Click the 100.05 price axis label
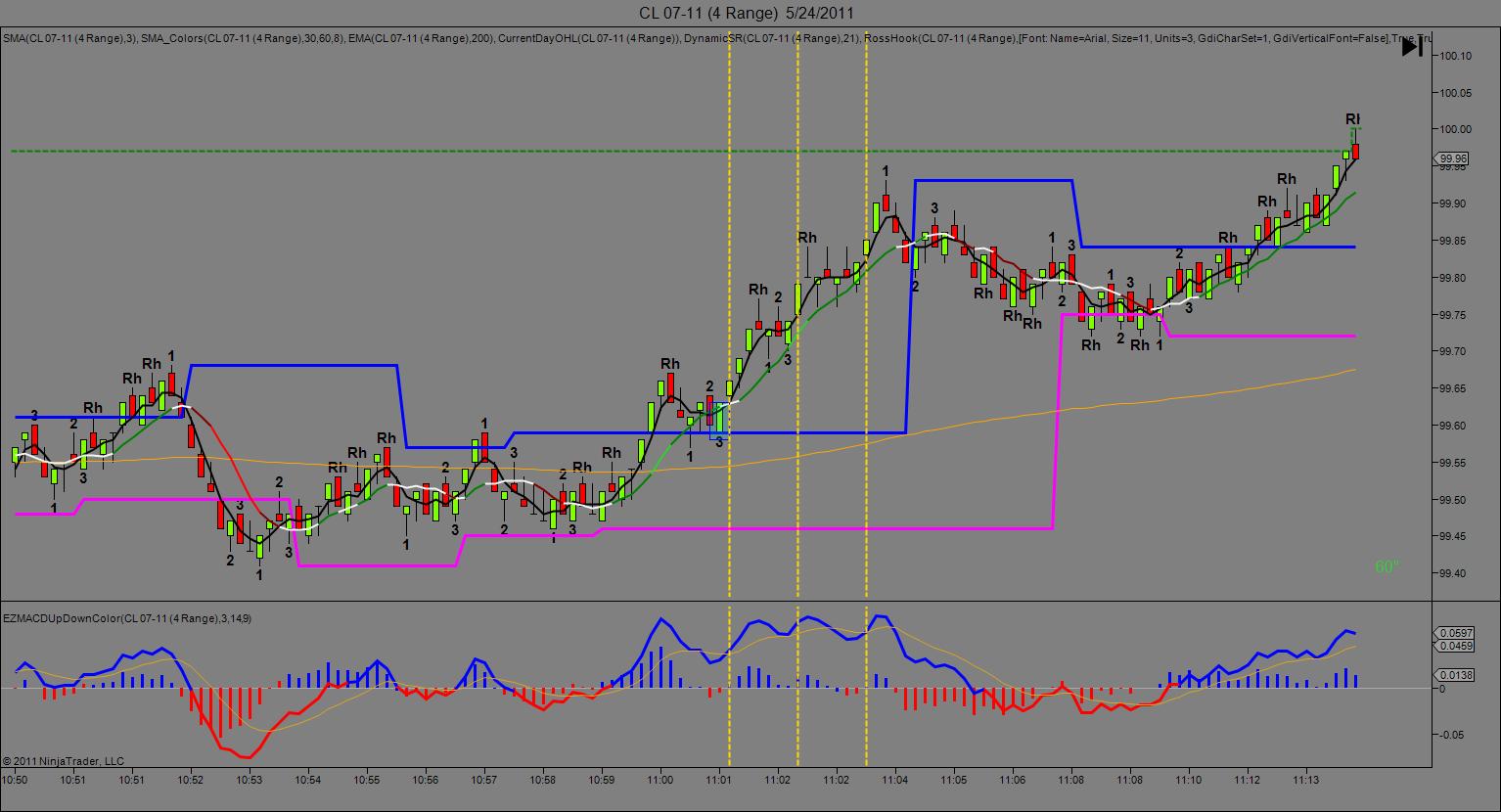This screenshot has width=1501, height=812. (1457, 93)
